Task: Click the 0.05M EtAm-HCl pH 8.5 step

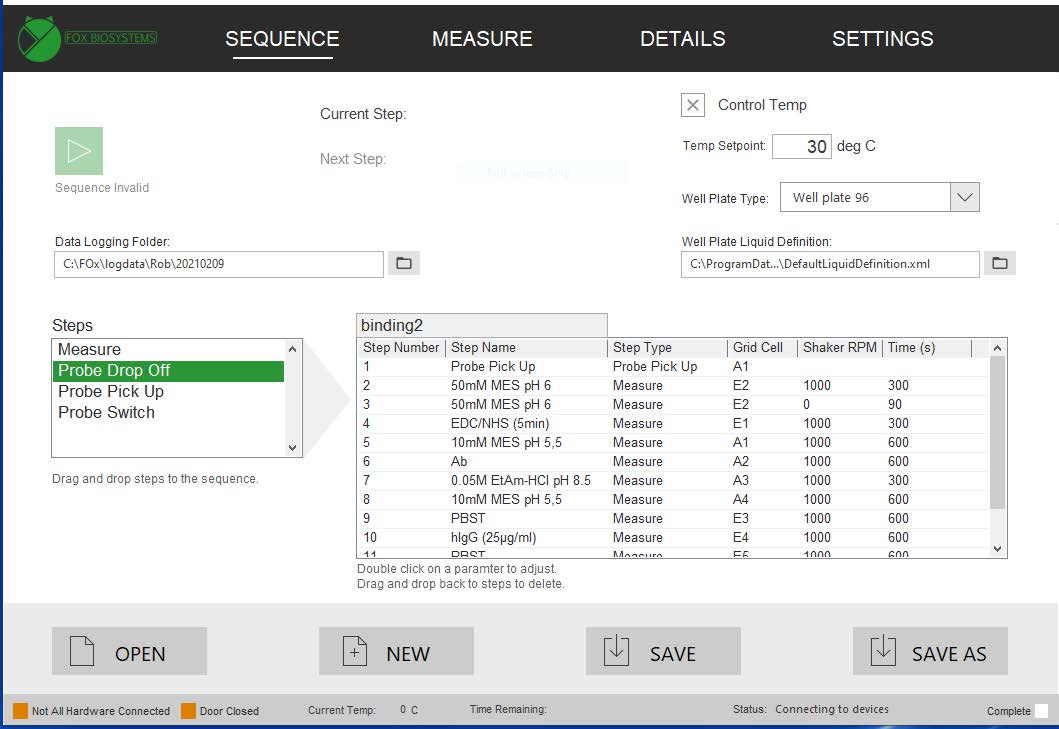Action: [521, 480]
